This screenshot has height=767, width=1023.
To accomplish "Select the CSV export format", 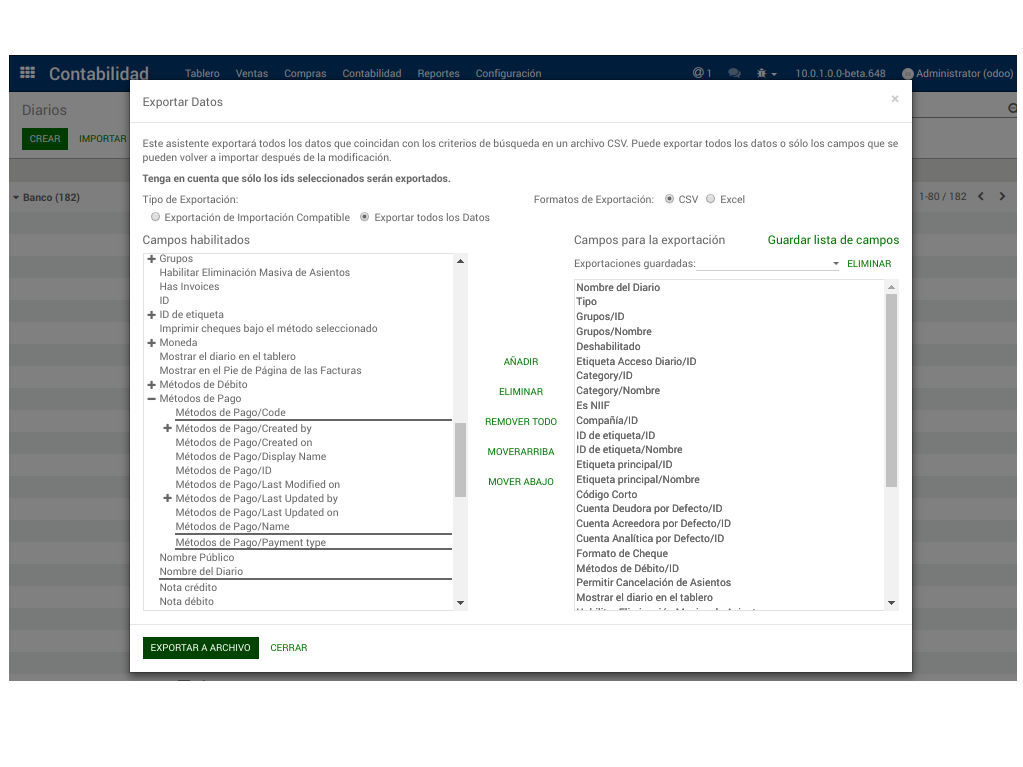I will click(669, 199).
